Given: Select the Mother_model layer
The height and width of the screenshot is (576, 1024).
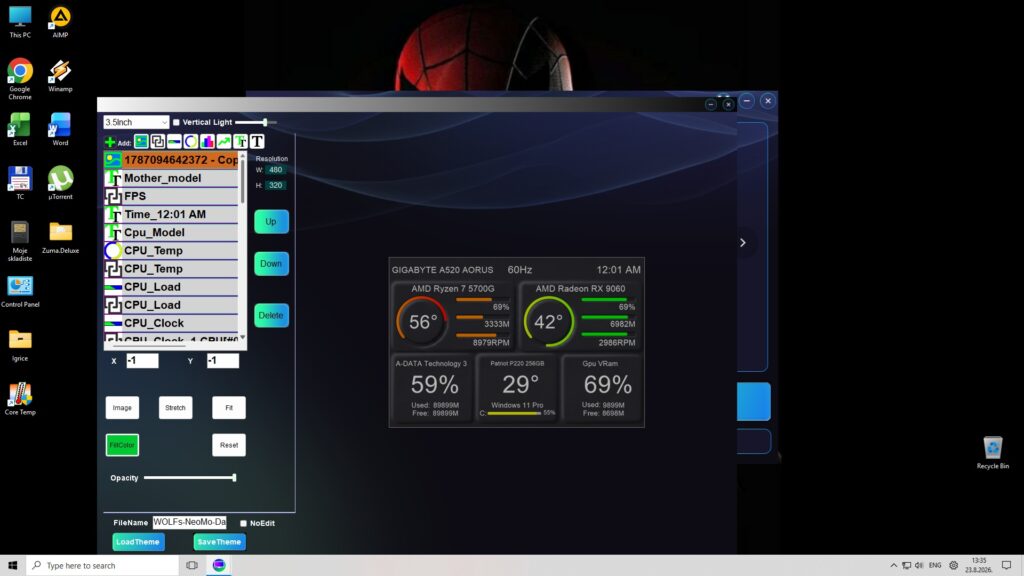Looking at the screenshot, I should [x=171, y=178].
